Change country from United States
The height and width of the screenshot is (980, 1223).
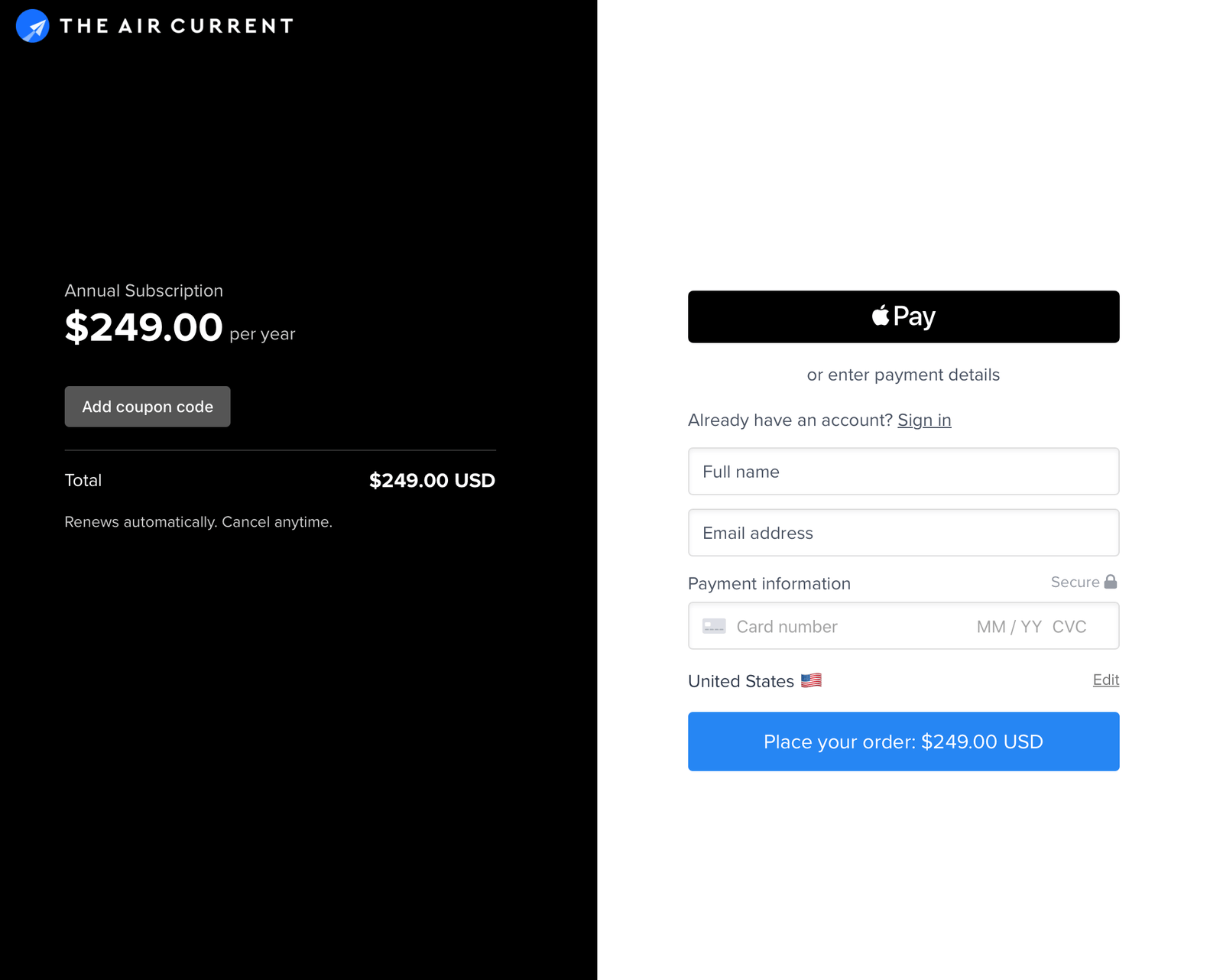point(1105,680)
